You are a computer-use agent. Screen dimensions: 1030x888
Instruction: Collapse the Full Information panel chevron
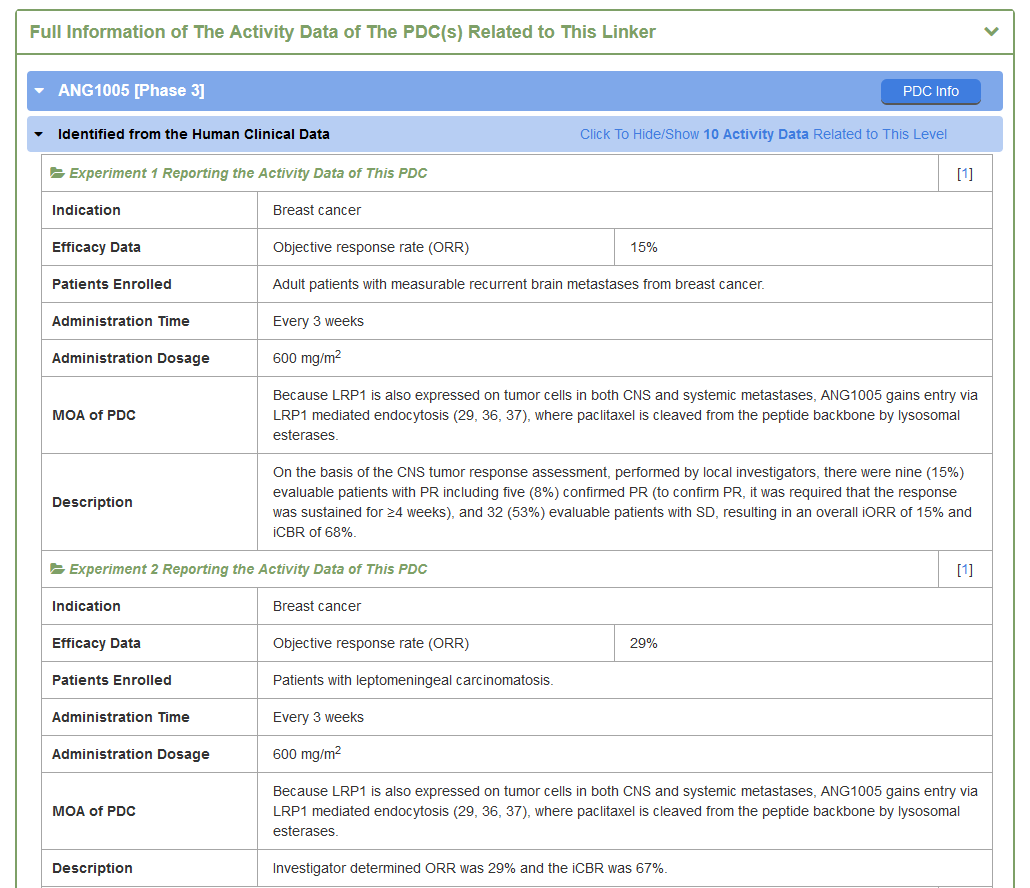(x=991, y=32)
